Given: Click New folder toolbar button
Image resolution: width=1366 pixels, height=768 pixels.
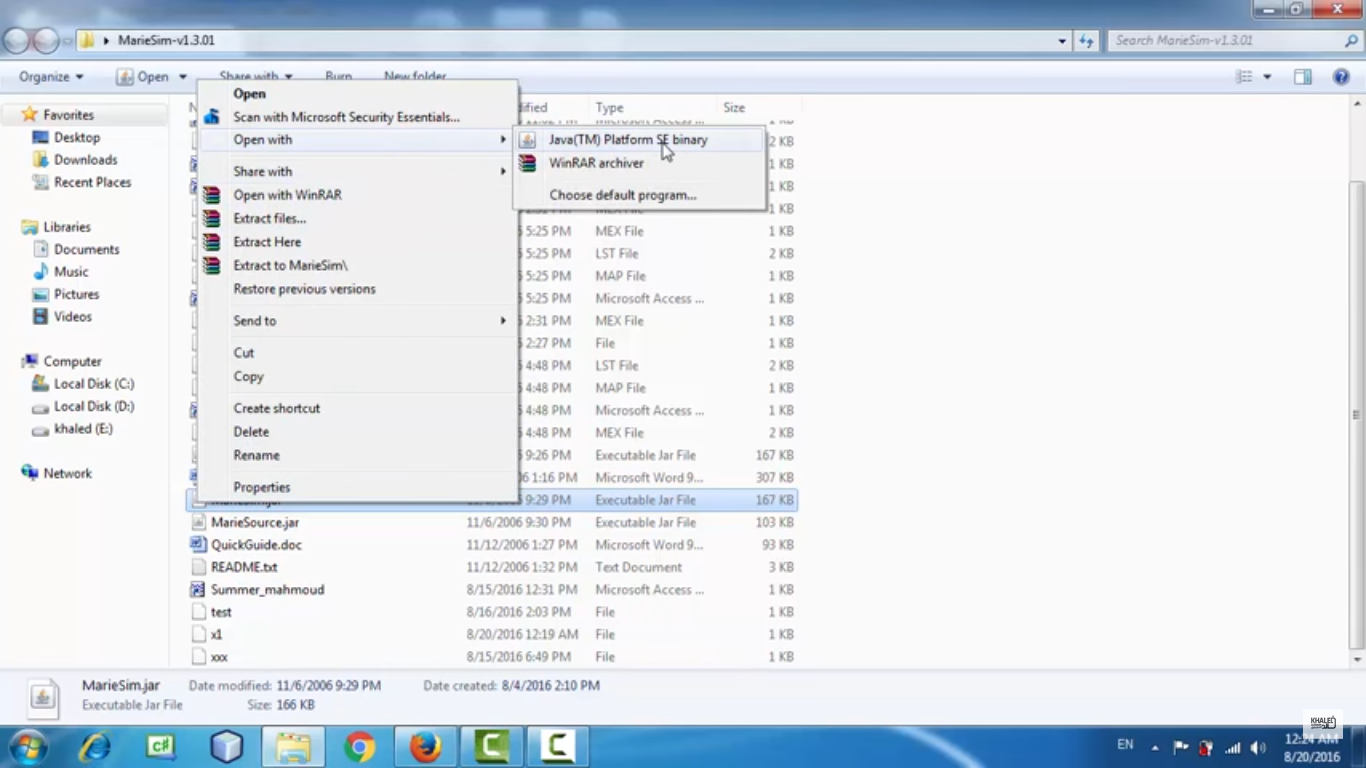Looking at the screenshot, I should pos(415,77).
